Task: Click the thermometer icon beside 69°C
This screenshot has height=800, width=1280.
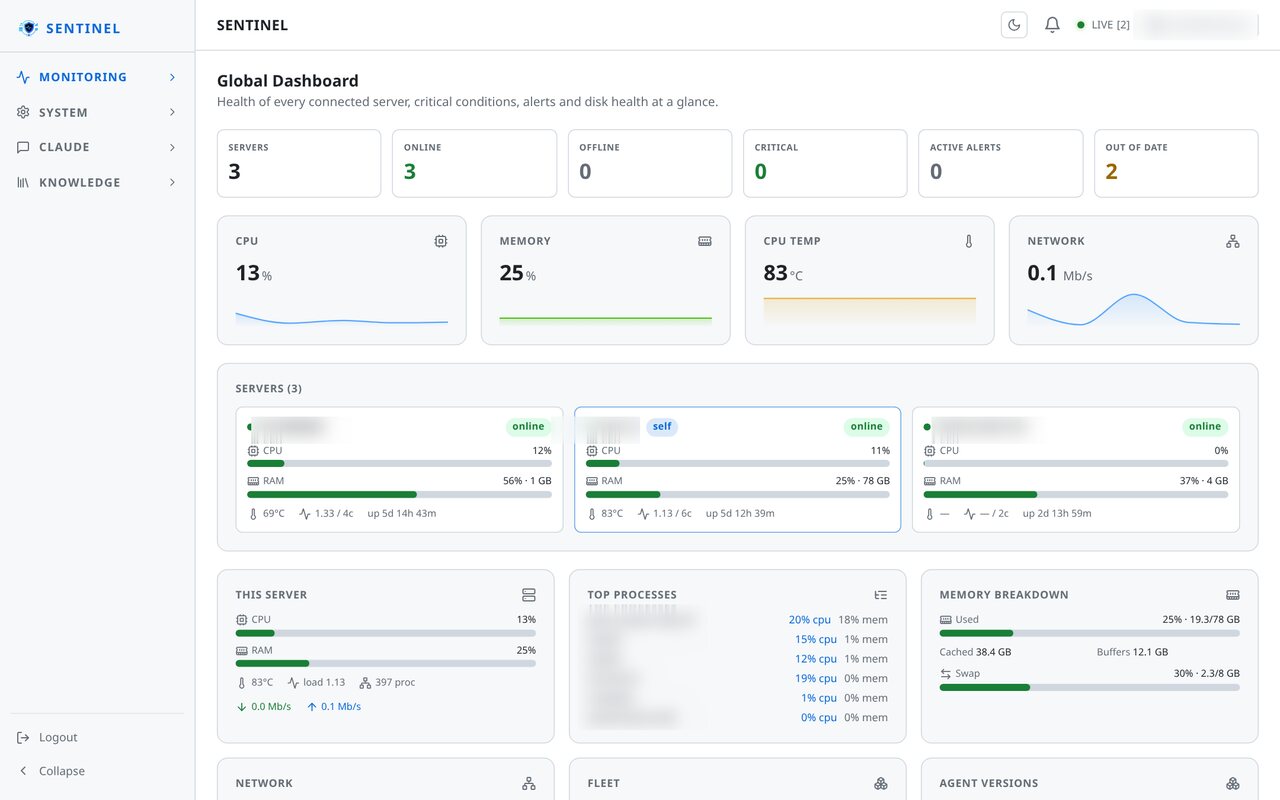Action: [253, 514]
